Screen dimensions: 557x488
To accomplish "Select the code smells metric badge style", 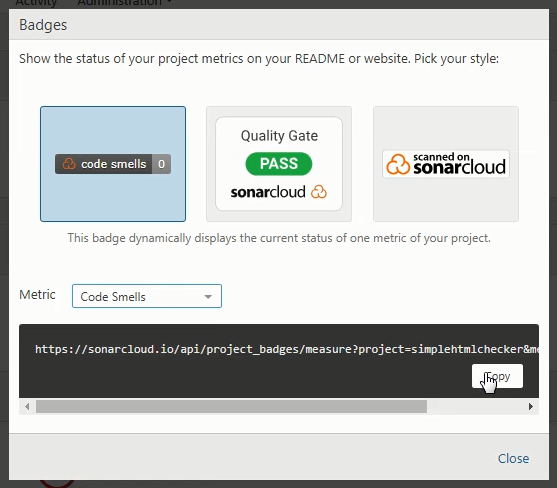I will coord(113,164).
